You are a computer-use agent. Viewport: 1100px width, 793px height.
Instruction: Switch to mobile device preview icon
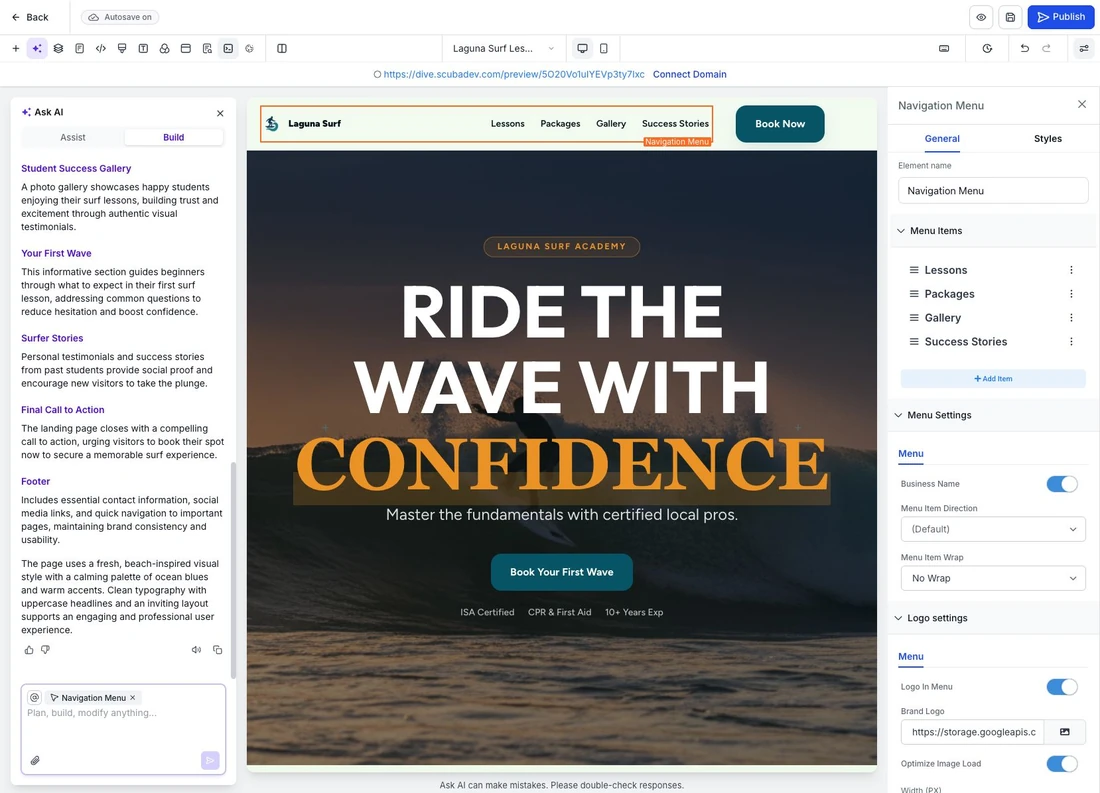click(603, 48)
